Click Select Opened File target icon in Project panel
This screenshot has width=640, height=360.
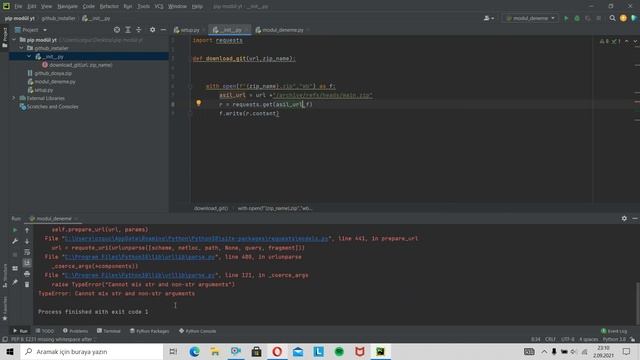117,30
